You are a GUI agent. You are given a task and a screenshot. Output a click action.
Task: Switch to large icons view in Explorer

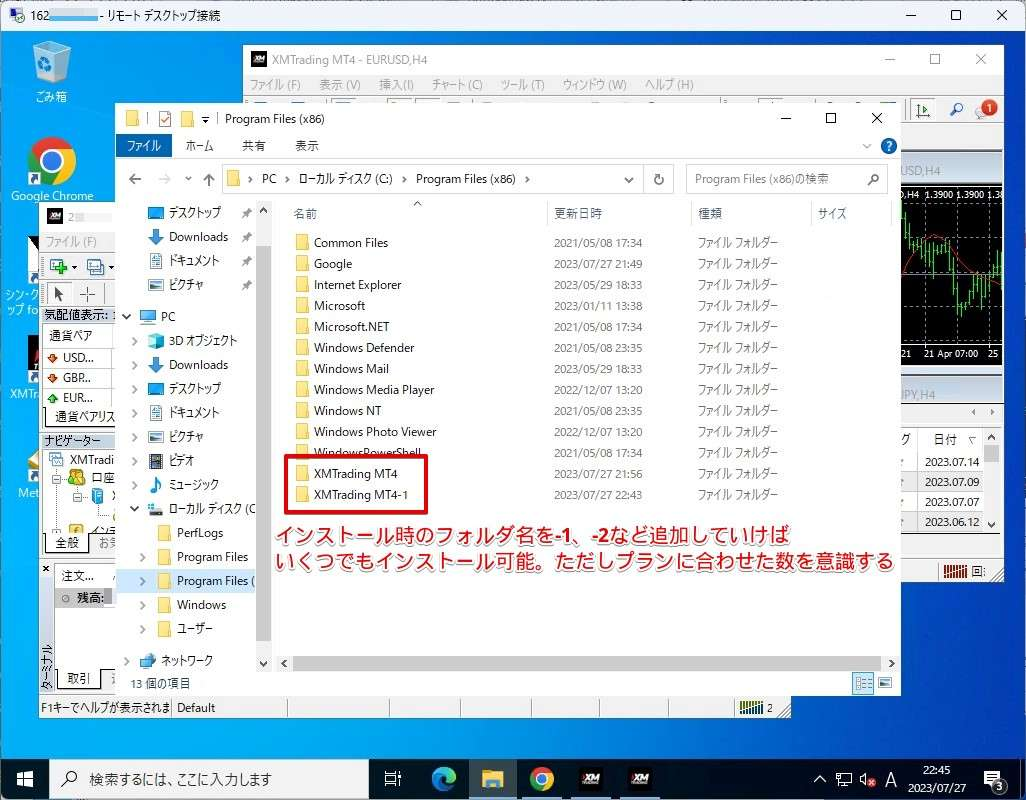coord(885,683)
